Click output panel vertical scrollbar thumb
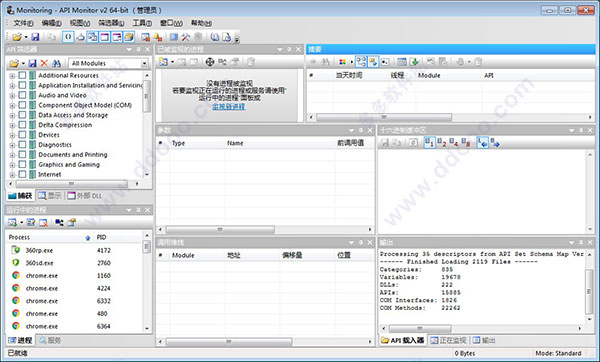 [589, 292]
